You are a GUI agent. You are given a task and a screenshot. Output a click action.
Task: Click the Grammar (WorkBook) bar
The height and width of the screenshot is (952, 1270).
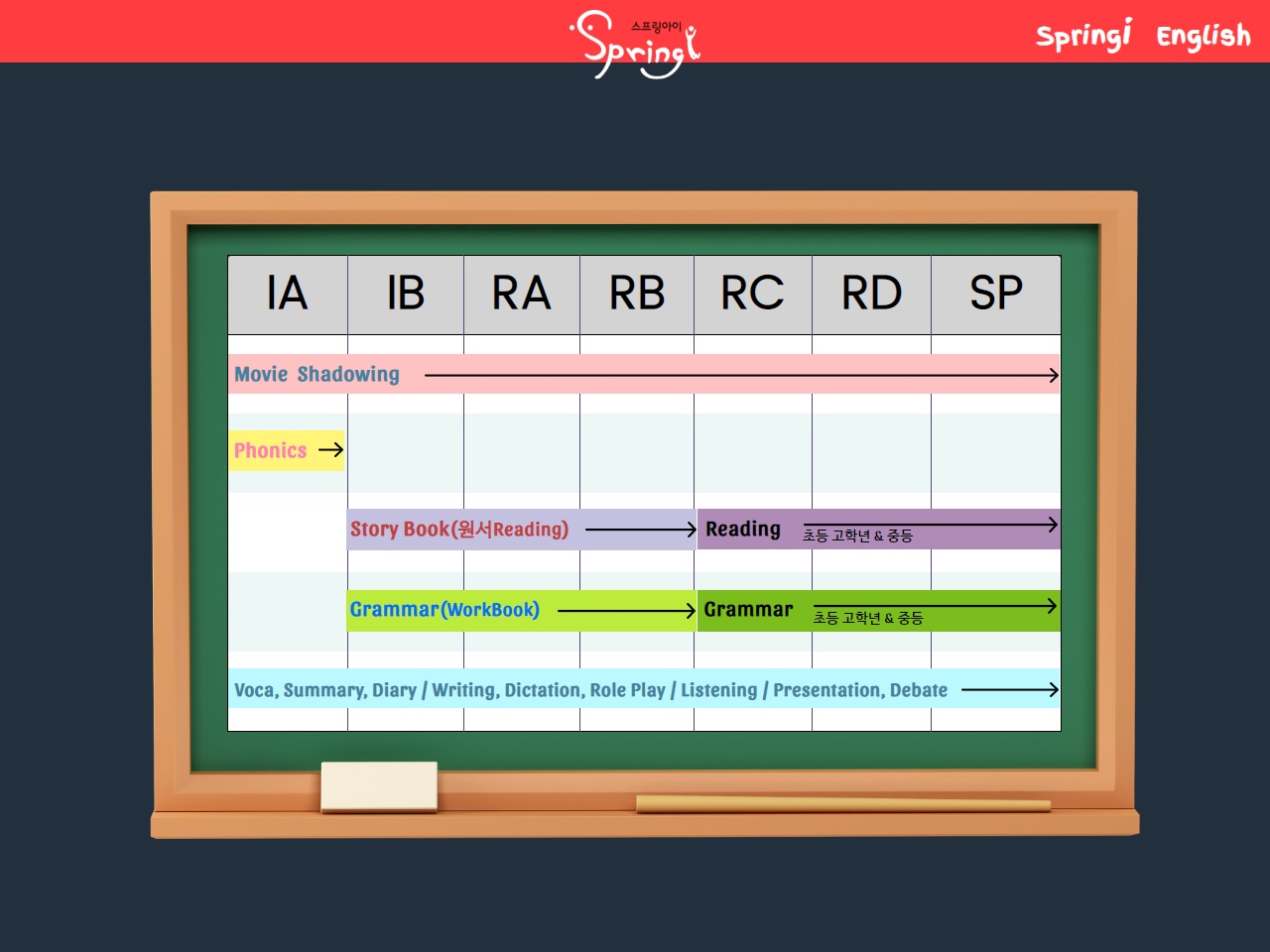click(444, 610)
